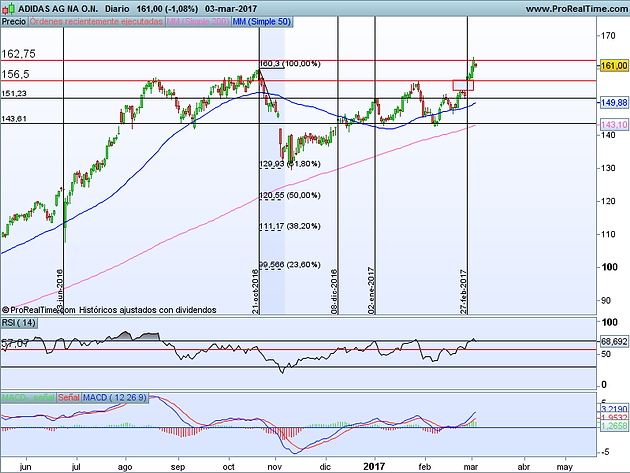Click the jun label on the time axis

point(25,467)
